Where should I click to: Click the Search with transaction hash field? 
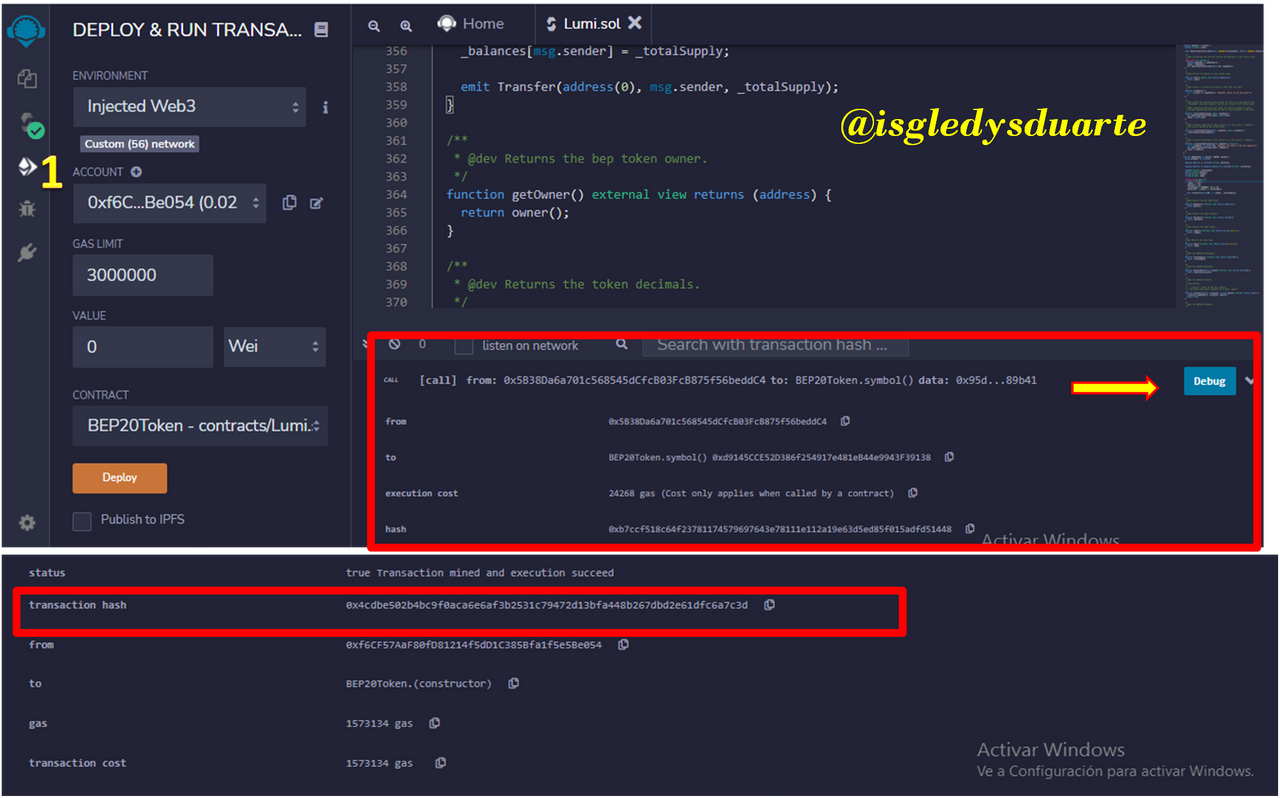tap(776, 344)
